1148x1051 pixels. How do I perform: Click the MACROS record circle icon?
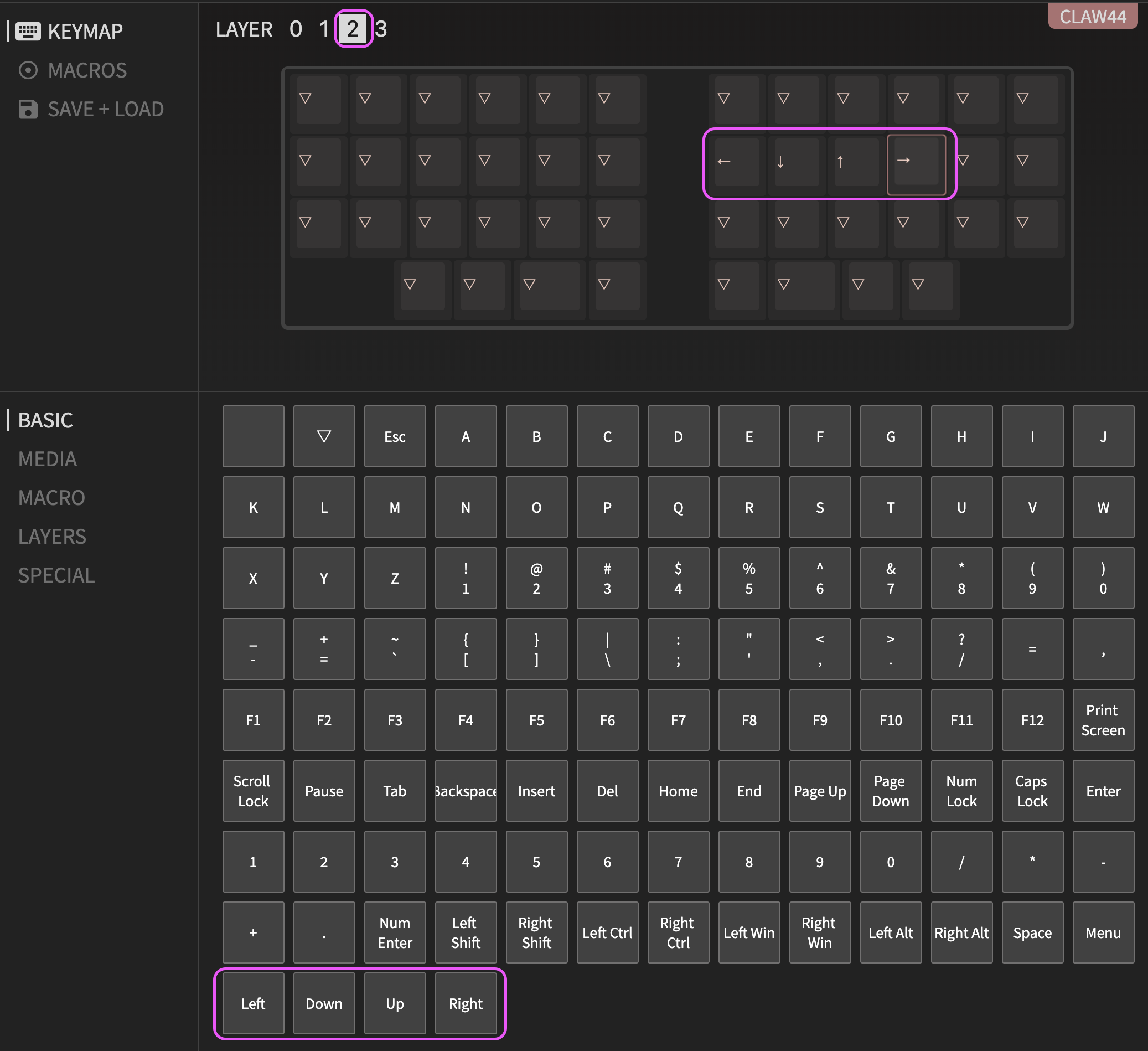[x=27, y=70]
